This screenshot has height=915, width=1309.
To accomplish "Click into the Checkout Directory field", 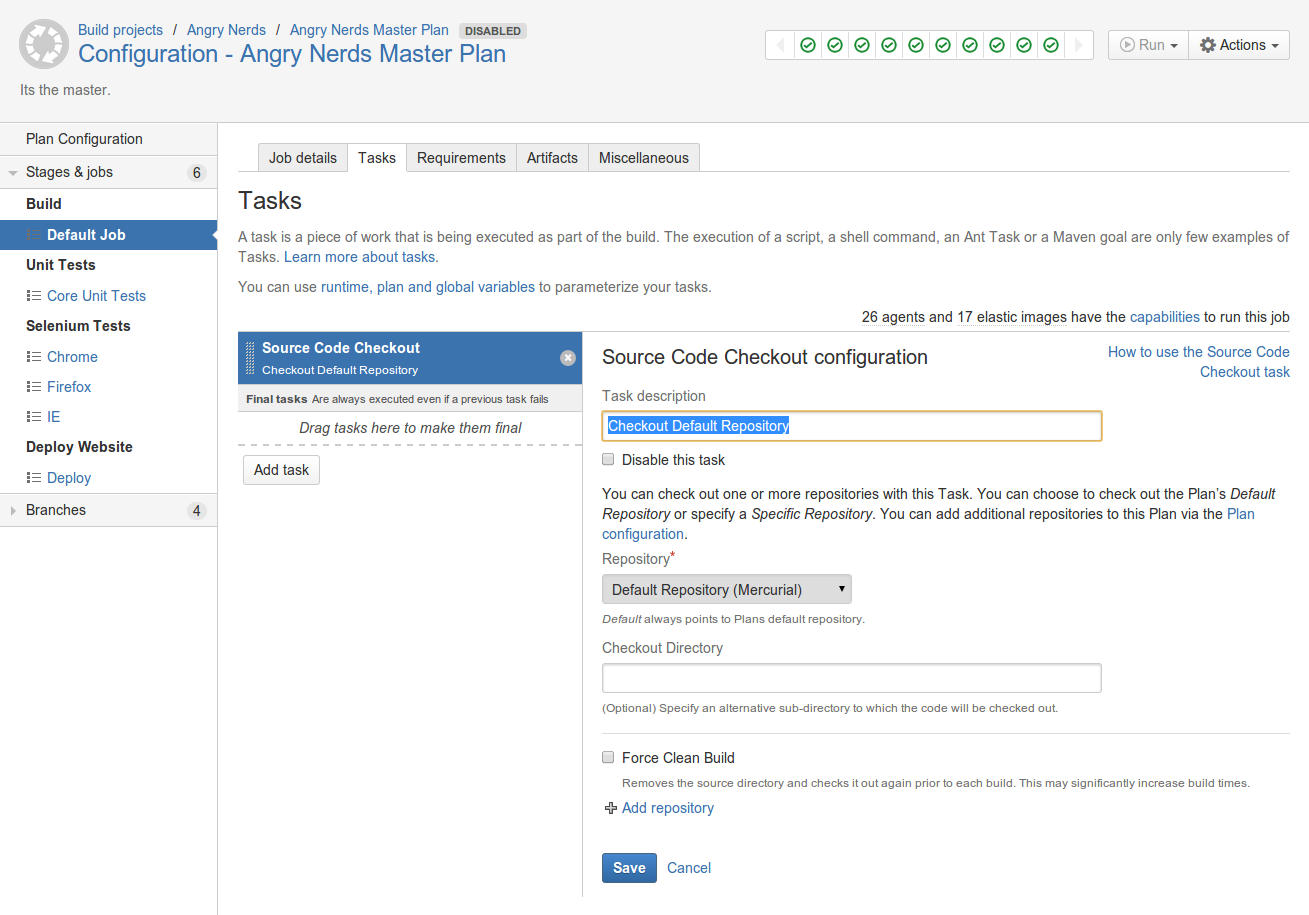I will tap(852, 678).
